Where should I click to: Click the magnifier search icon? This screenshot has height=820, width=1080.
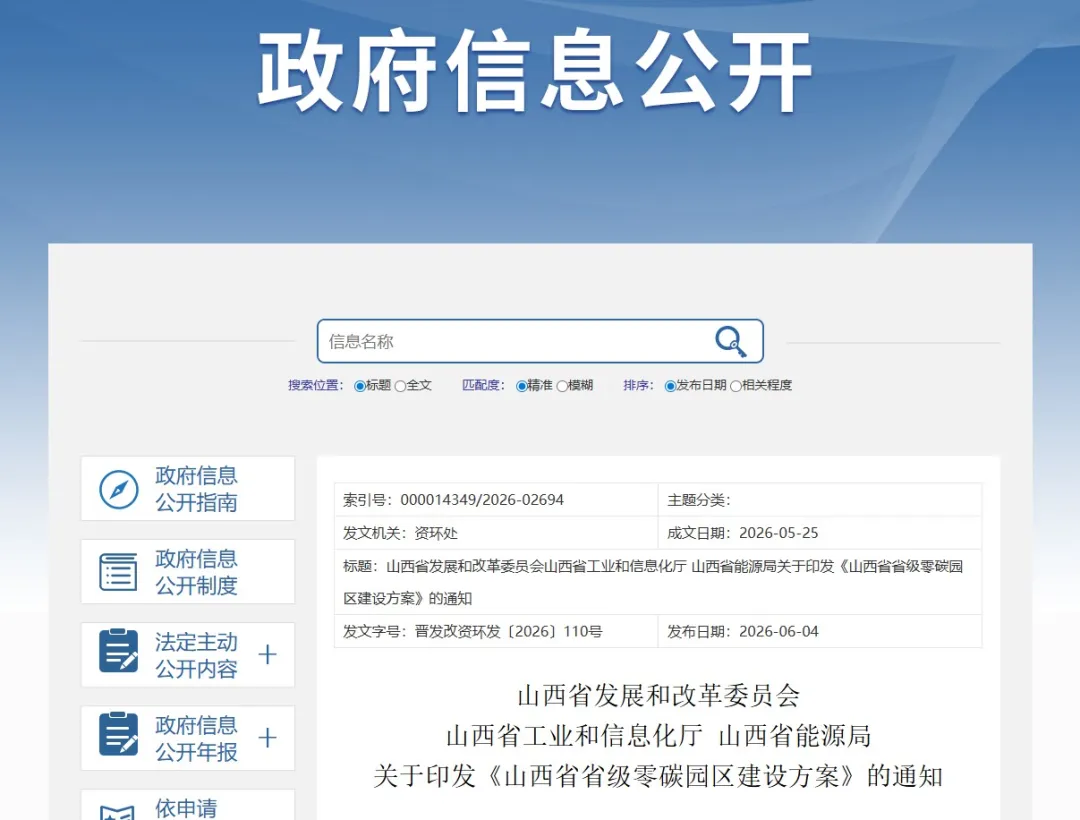(x=731, y=341)
